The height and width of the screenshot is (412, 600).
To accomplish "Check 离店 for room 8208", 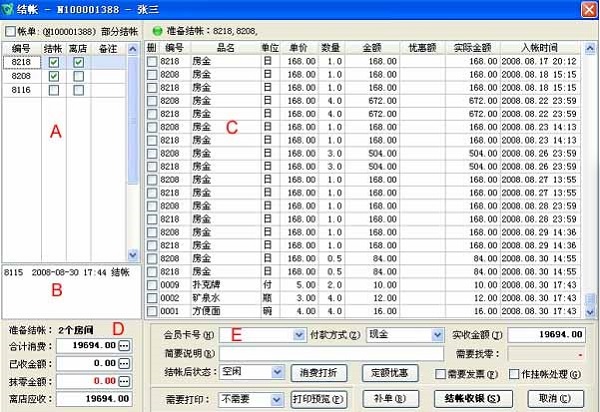I will click(x=78, y=76).
